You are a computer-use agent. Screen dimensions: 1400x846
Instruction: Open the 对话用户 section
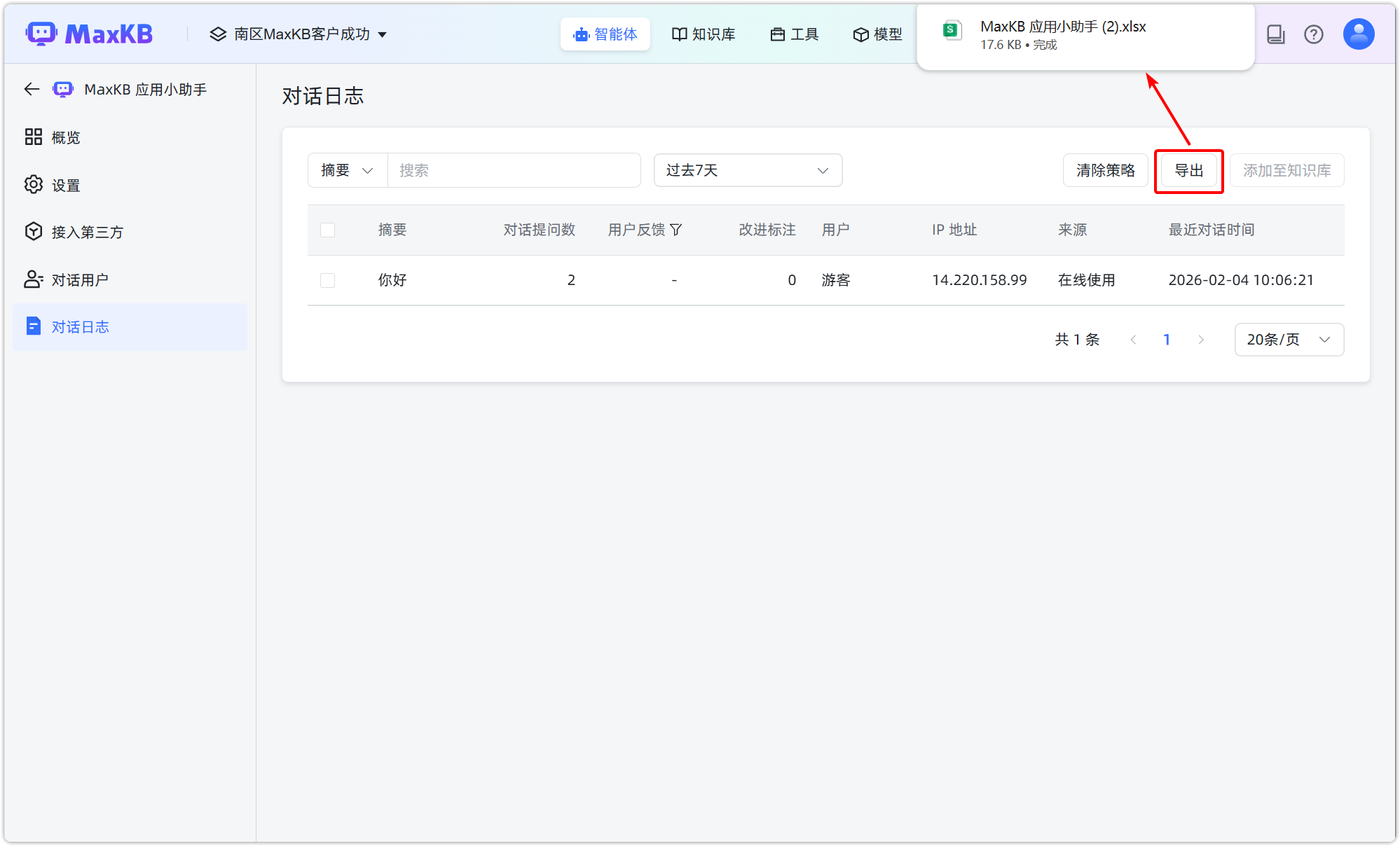pos(80,279)
